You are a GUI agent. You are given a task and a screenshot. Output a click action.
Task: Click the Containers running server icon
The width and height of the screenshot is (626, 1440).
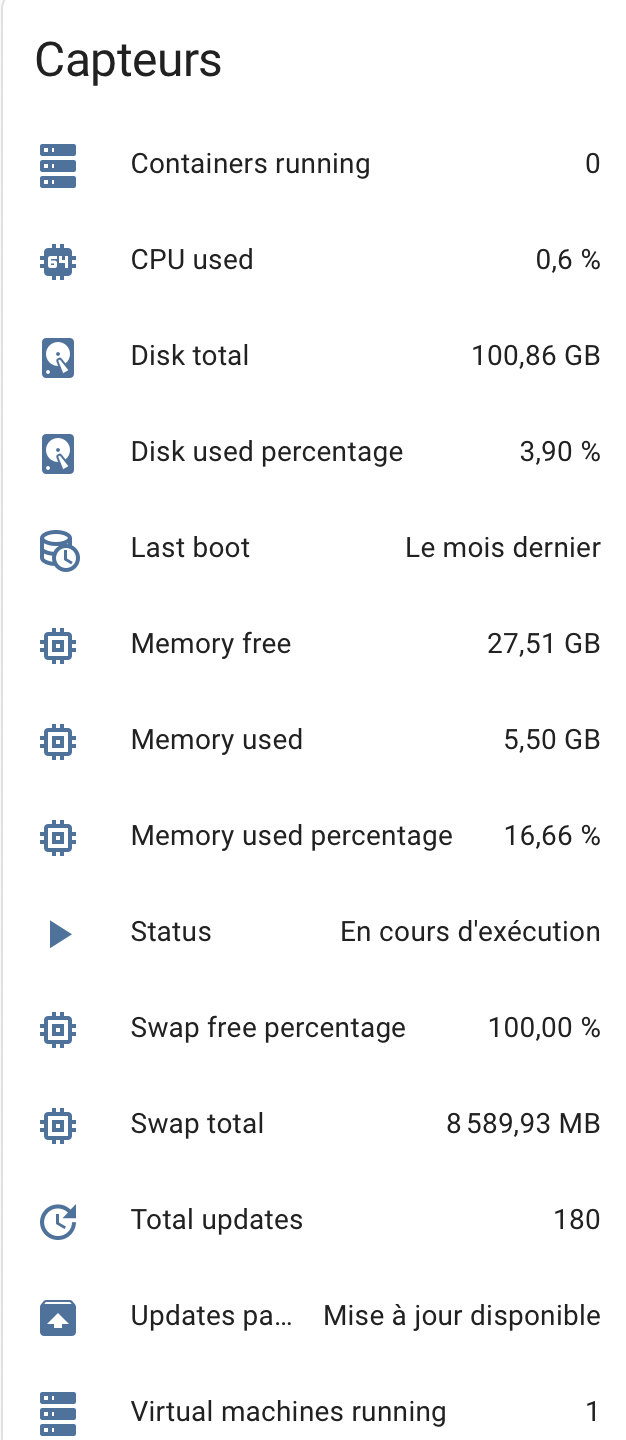click(58, 165)
